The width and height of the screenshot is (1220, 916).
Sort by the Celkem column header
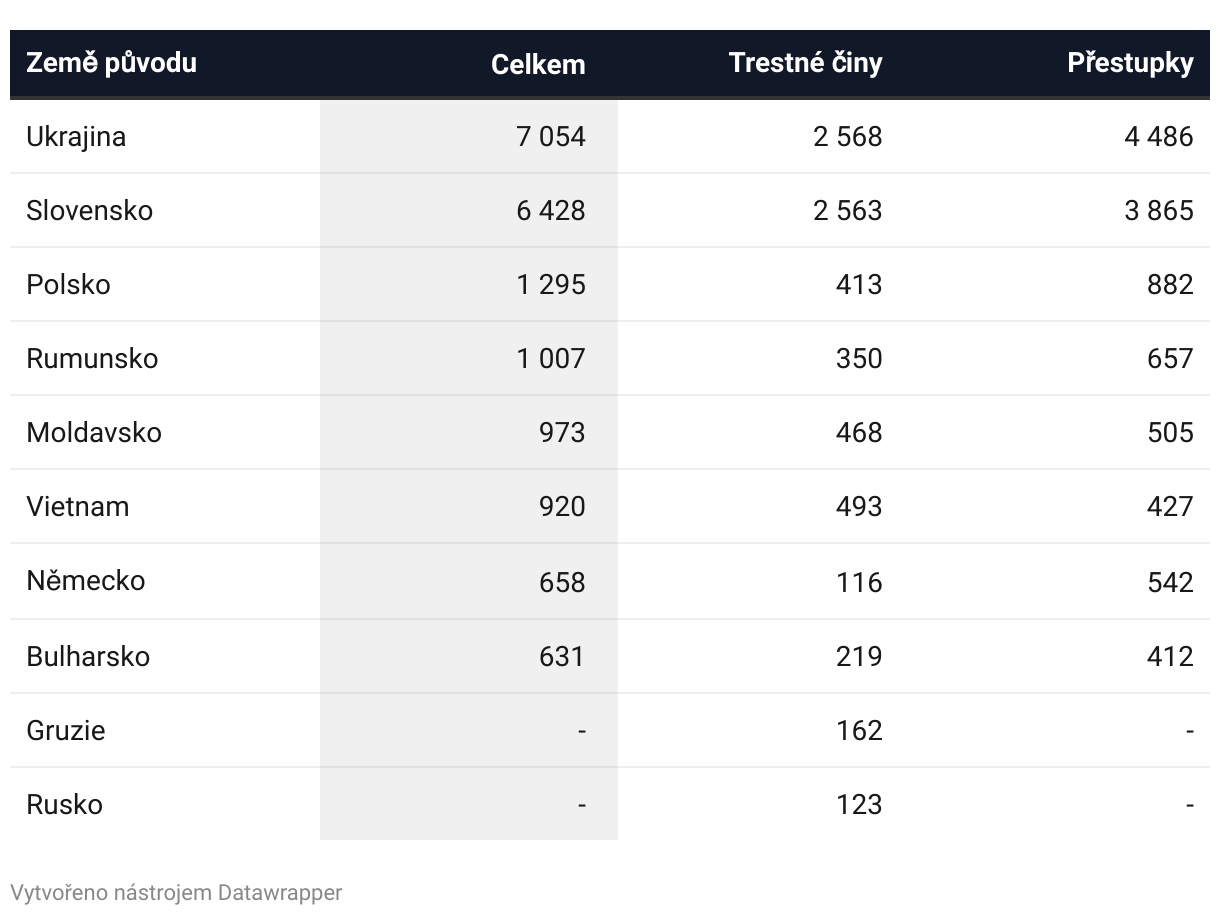(x=538, y=64)
